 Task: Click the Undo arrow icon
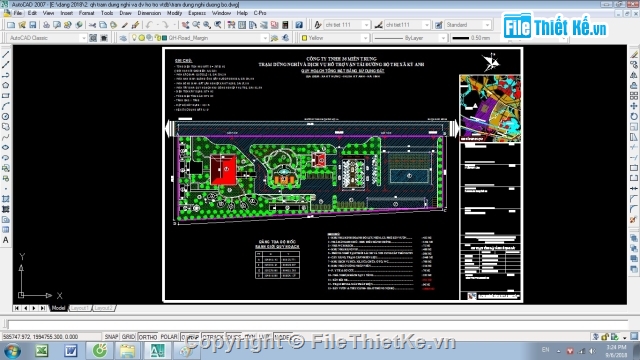(x=149, y=25)
